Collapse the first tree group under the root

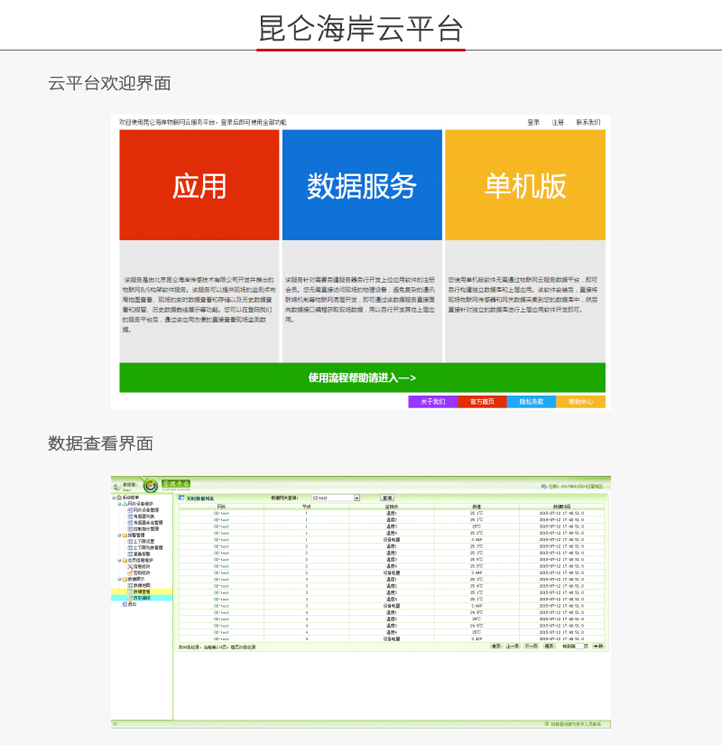[119, 504]
